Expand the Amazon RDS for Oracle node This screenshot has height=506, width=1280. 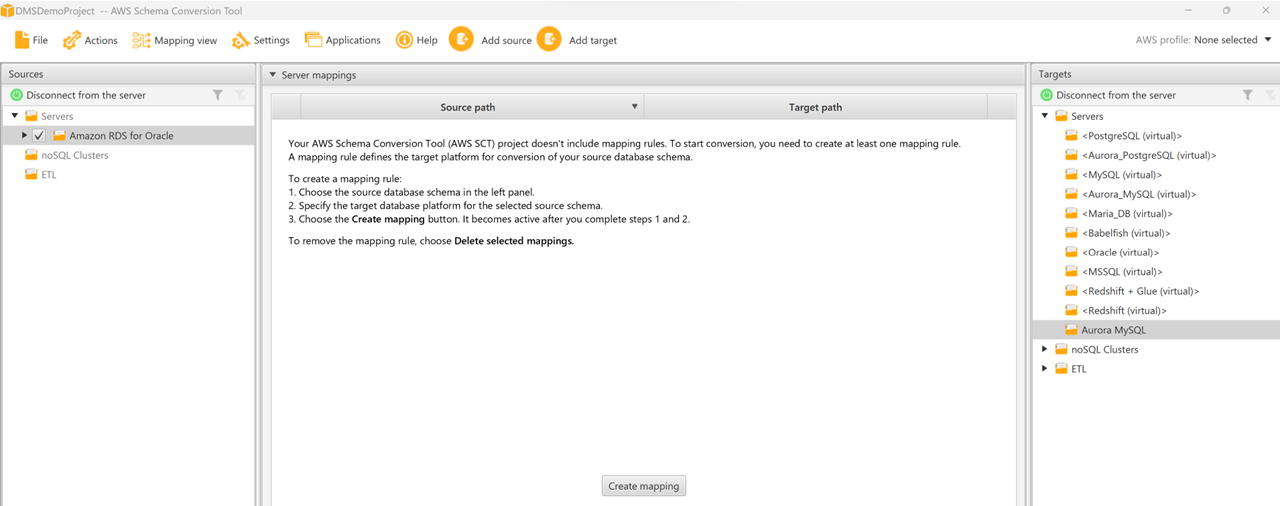(x=25, y=135)
